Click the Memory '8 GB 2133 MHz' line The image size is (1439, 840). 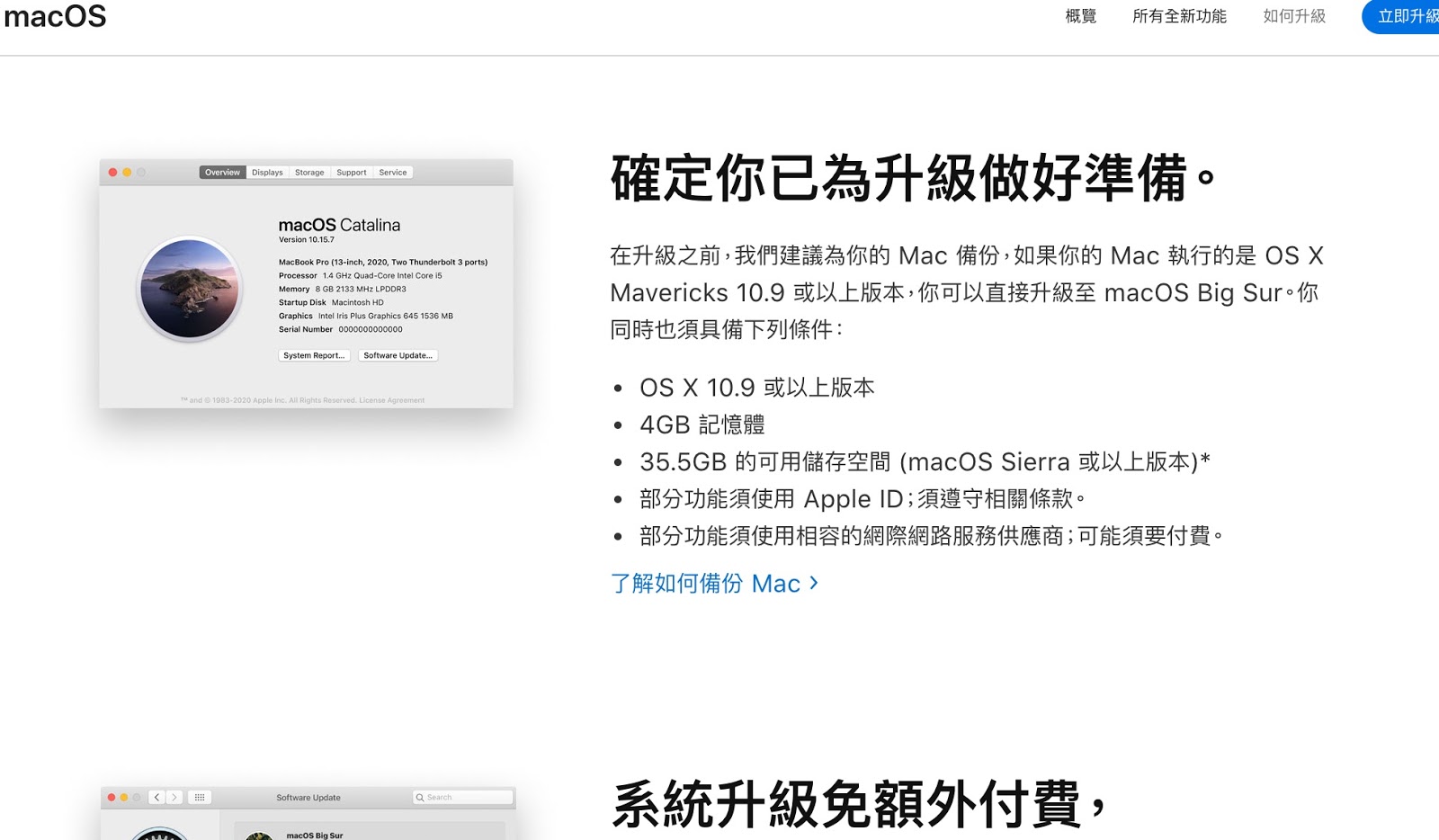(x=342, y=290)
